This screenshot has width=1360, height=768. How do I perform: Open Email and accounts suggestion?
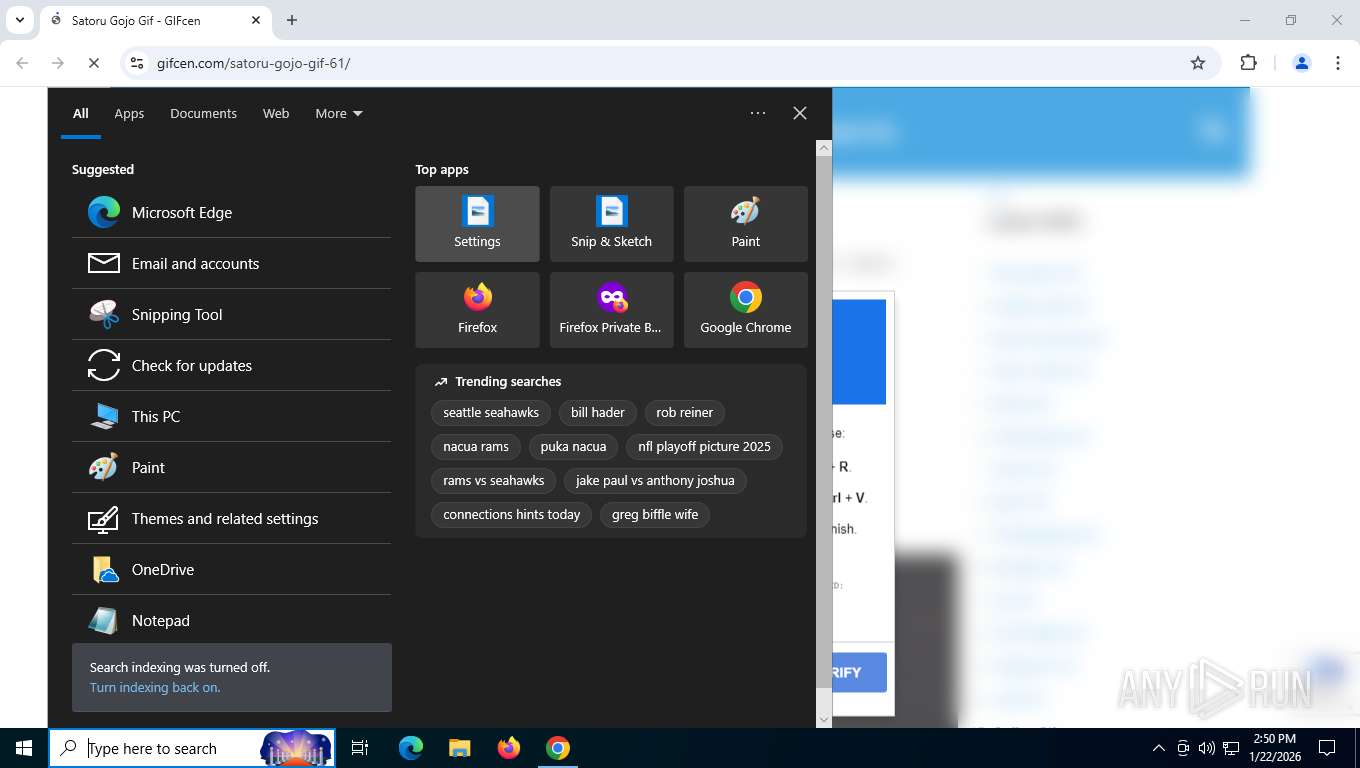point(231,263)
